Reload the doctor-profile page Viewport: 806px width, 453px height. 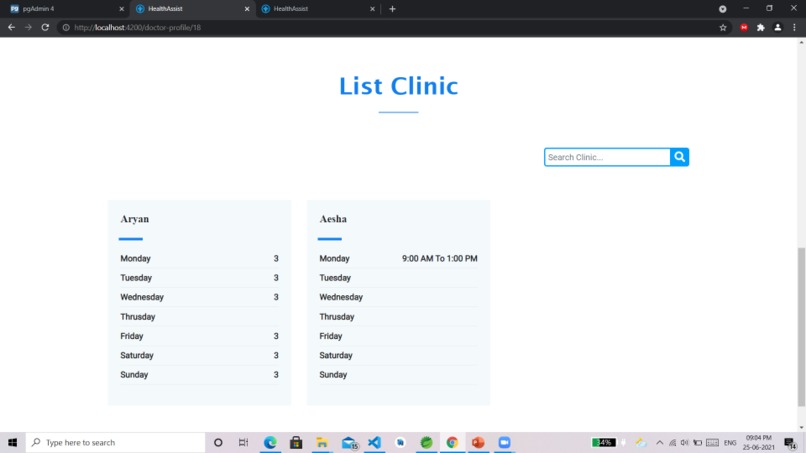click(x=45, y=27)
